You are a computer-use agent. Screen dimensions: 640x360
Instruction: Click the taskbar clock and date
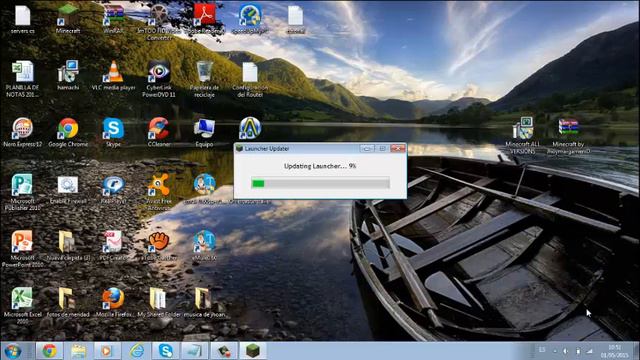point(615,351)
